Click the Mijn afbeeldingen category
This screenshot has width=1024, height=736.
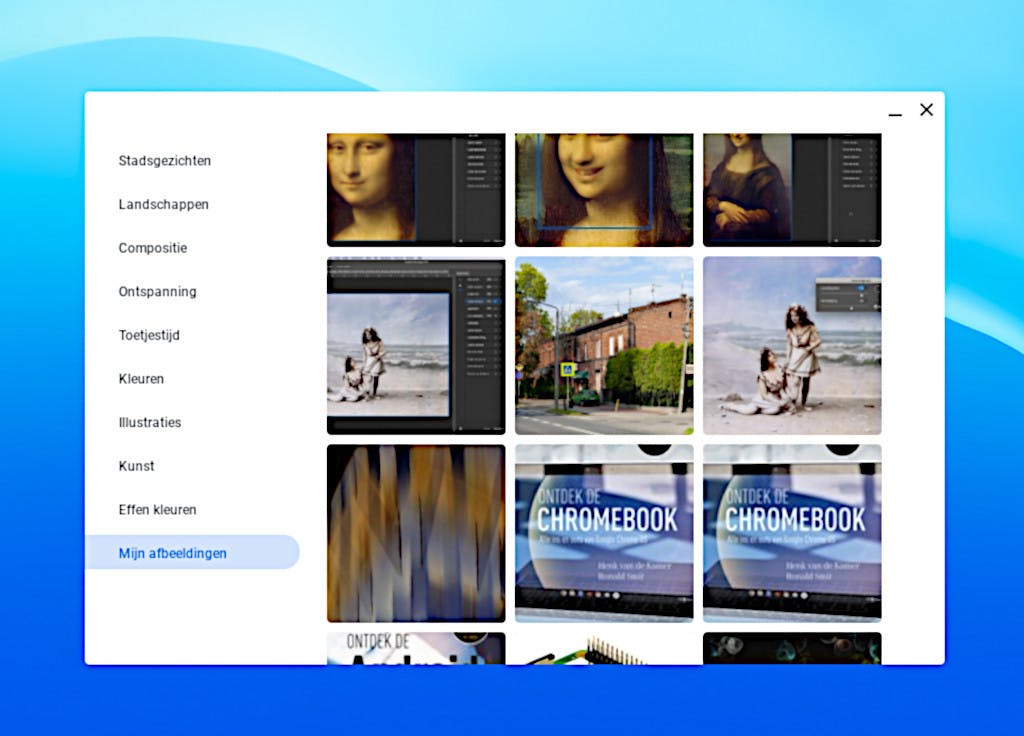(x=192, y=552)
